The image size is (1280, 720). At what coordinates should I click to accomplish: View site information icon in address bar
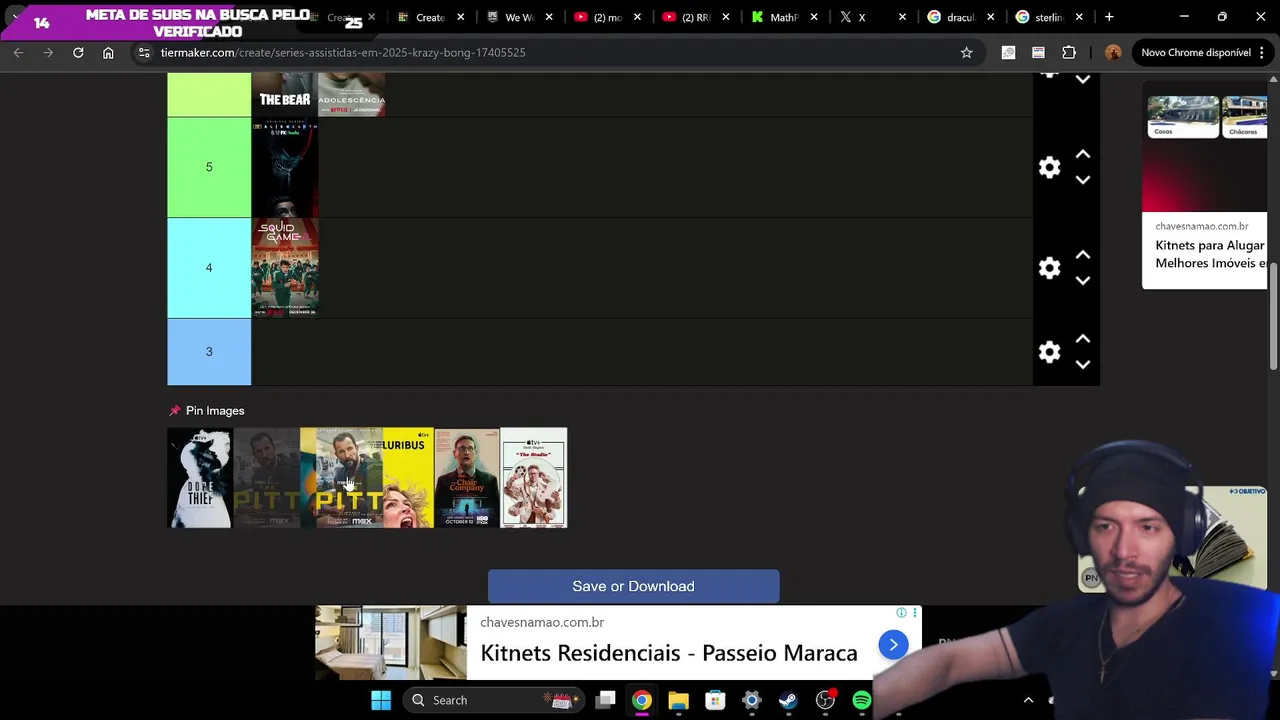click(x=143, y=52)
